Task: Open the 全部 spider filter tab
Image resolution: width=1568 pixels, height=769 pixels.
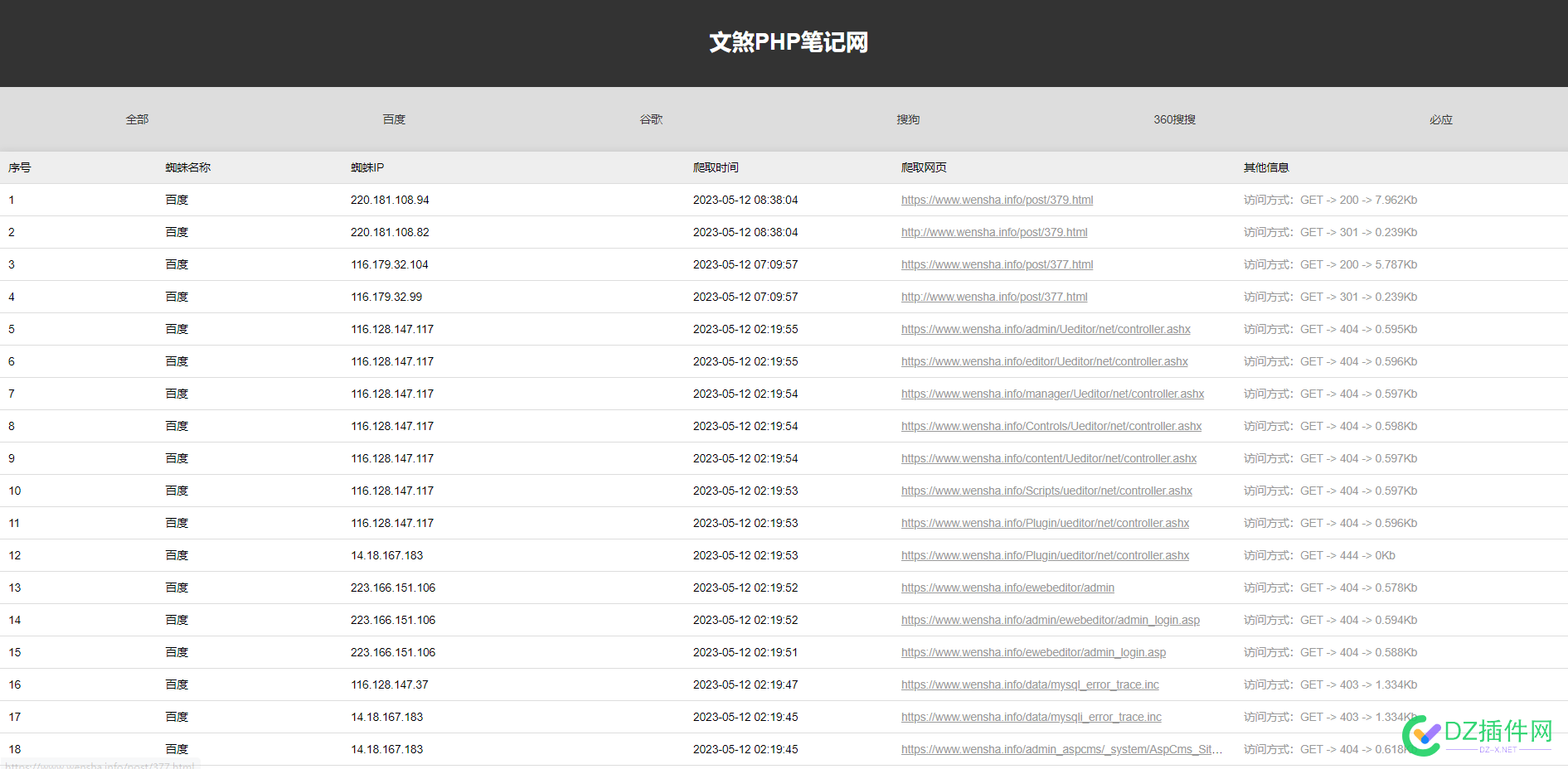Action: point(137,119)
